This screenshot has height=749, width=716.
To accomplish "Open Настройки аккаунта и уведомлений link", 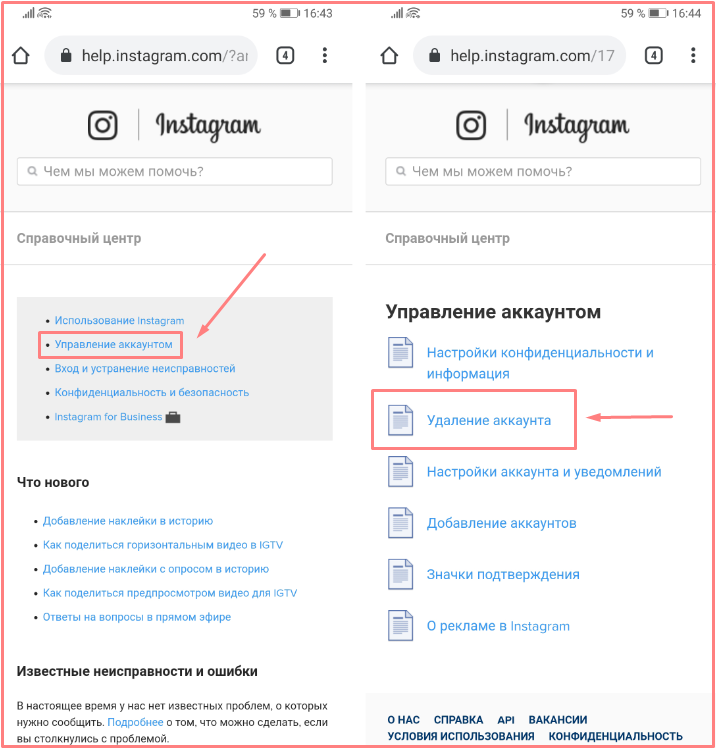I will click(544, 472).
